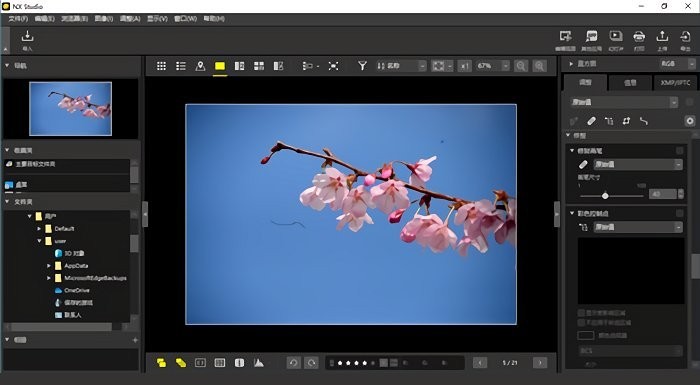Check the first option below the black preview
The image size is (700, 385).
point(581,313)
